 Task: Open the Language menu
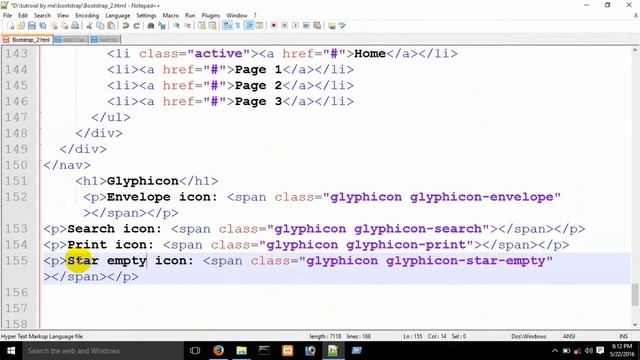pos(118,16)
